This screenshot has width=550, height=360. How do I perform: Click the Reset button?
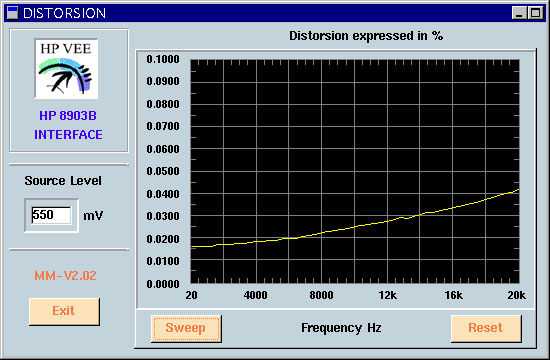[x=486, y=328]
